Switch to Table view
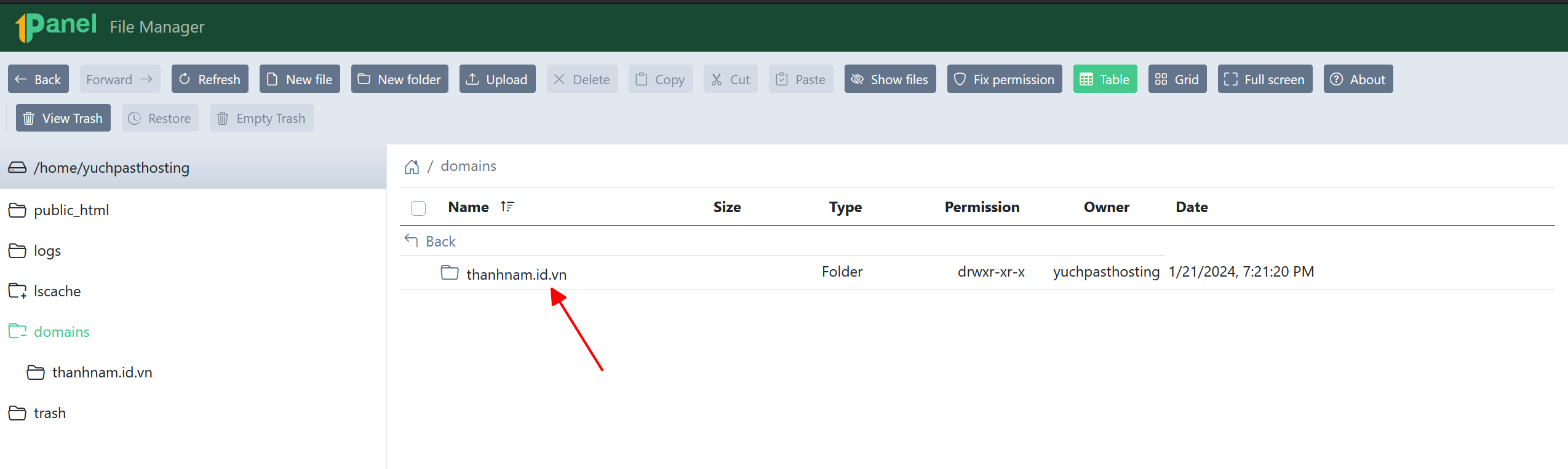This screenshot has height=469, width=1568. pyautogui.click(x=1105, y=79)
